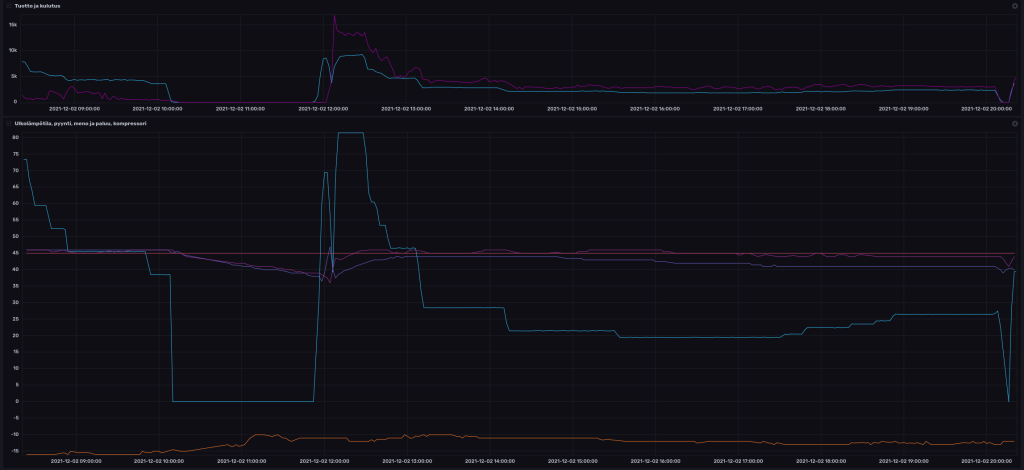Click the 80 y-axis label on bottom chart
The height and width of the screenshot is (470, 1024).
point(16,138)
